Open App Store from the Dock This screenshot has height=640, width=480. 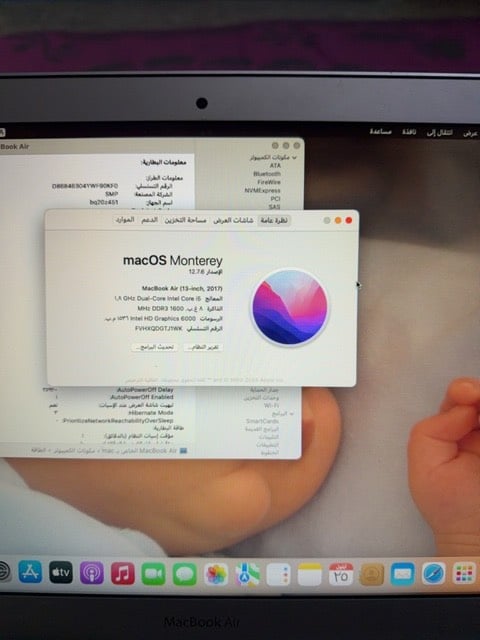click(x=30, y=572)
